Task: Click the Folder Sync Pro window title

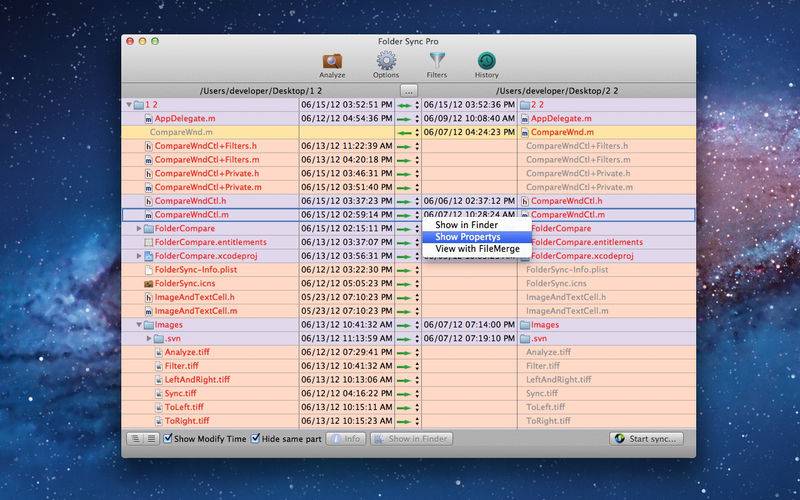Action: pyautogui.click(x=408, y=41)
